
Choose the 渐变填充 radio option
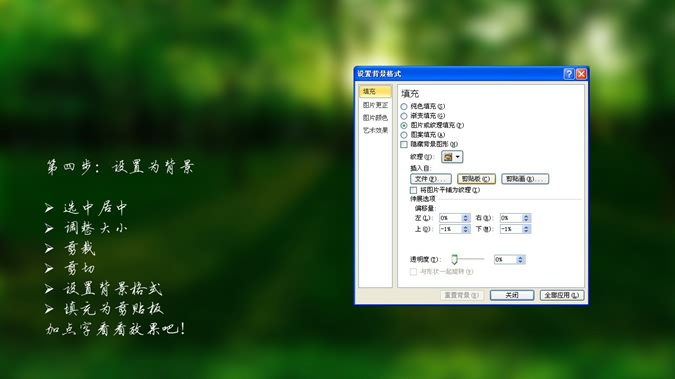[404, 116]
